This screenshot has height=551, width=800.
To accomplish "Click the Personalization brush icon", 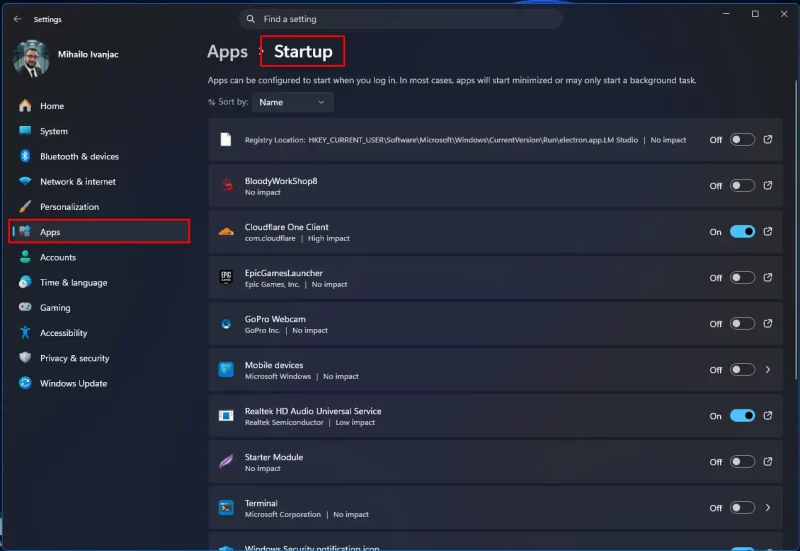I will pyautogui.click(x=25, y=206).
